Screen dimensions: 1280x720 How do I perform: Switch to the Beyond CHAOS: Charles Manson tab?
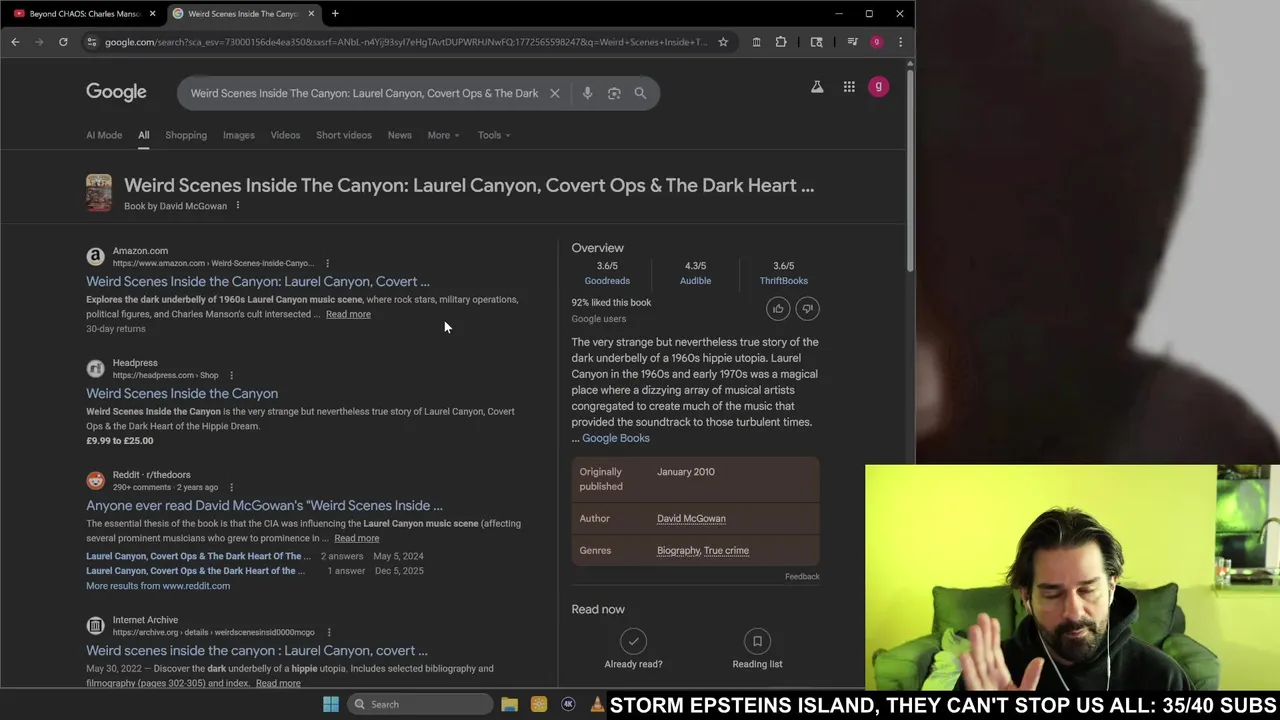[x=84, y=13]
